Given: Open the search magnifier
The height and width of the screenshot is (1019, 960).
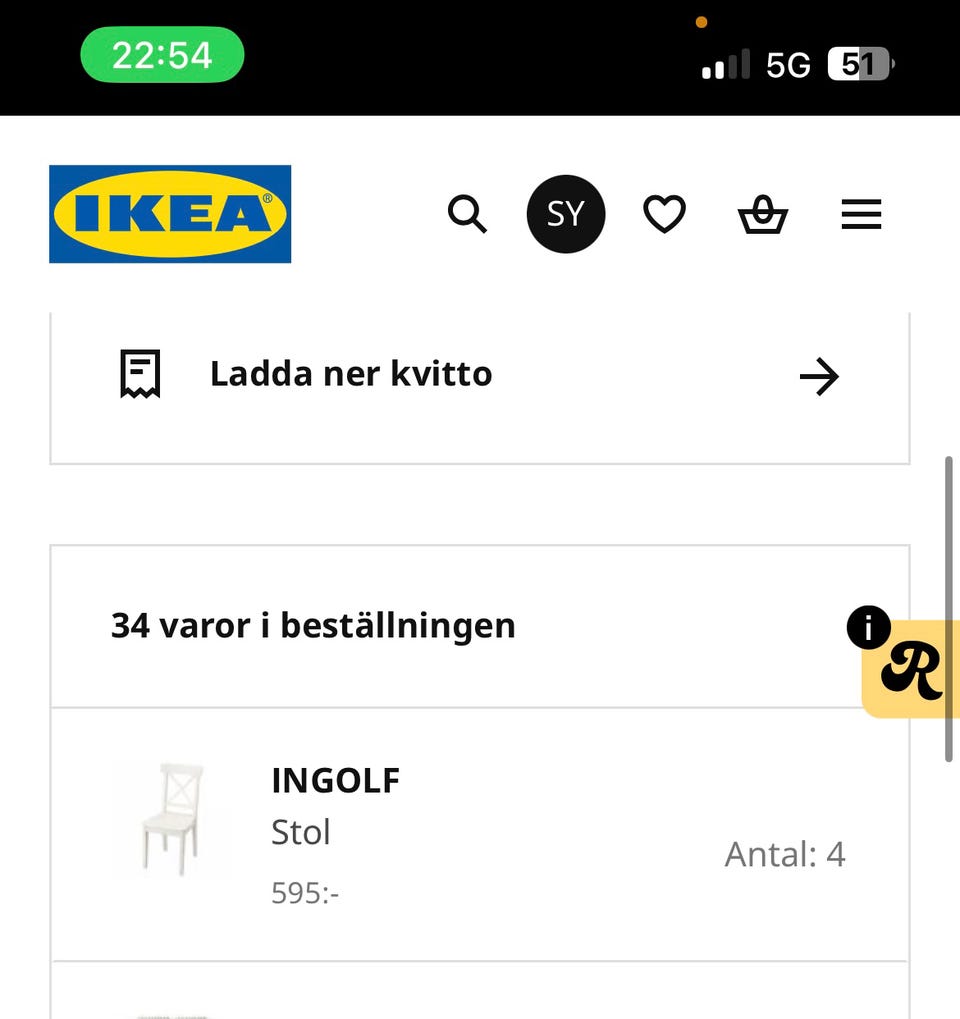Looking at the screenshot, I should click(466, 214).
